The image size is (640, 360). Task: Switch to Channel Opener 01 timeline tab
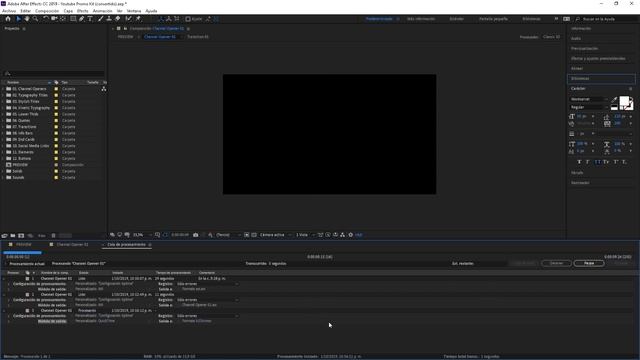(72, 244)
